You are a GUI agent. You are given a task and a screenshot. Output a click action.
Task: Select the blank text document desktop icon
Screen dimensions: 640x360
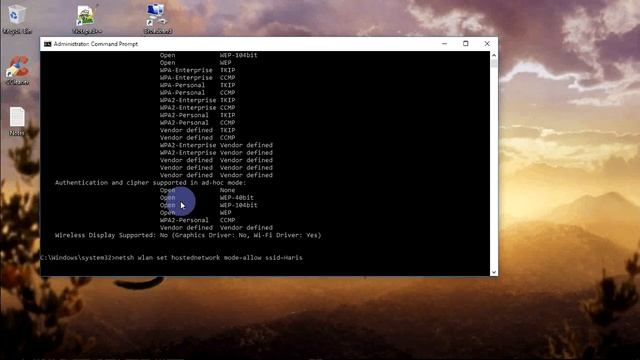tap(17, 121)
